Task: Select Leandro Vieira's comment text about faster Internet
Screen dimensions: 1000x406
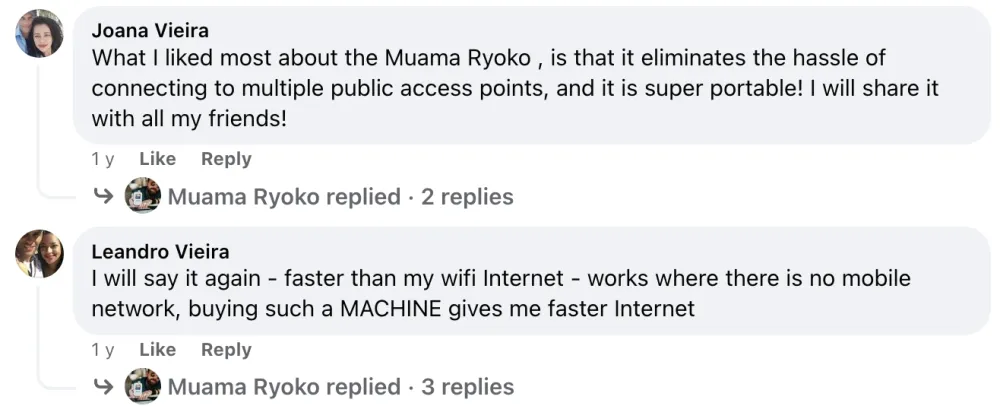Action: pos(500,293)
